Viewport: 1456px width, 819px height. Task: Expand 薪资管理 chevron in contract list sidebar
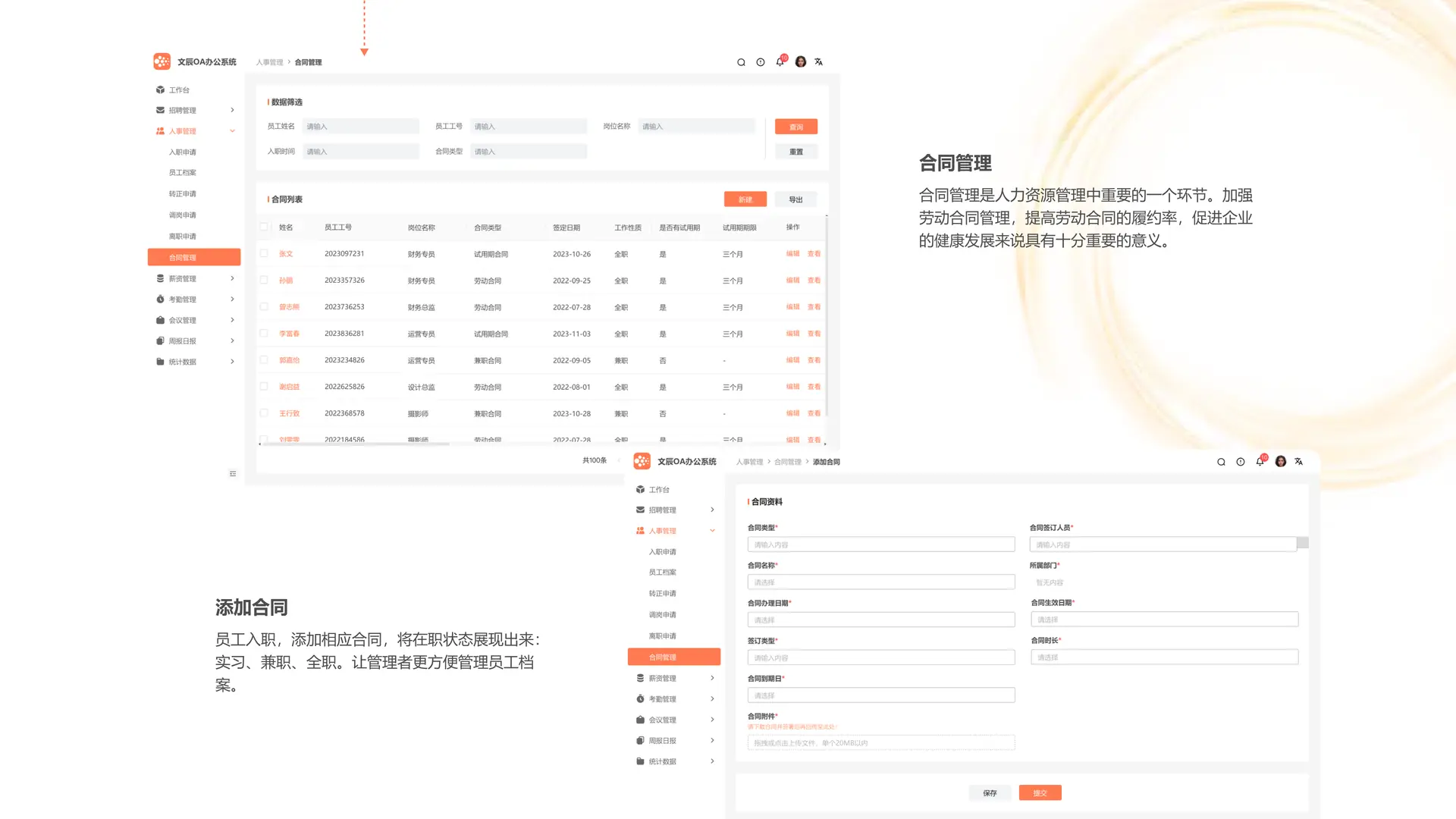pos(232,278)
